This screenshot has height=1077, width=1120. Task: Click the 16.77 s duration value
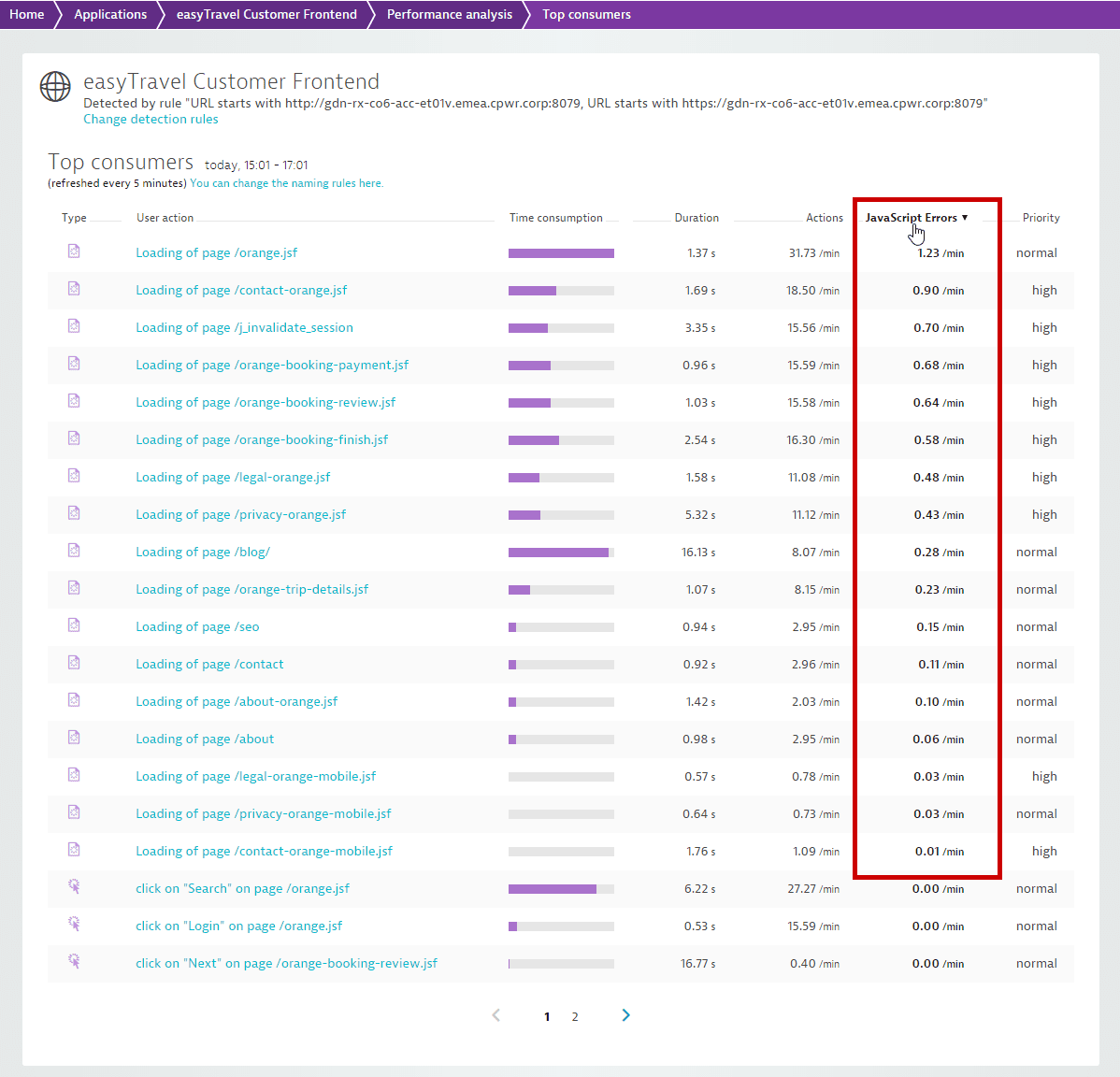pyautogui.click(x=698, y=964)
